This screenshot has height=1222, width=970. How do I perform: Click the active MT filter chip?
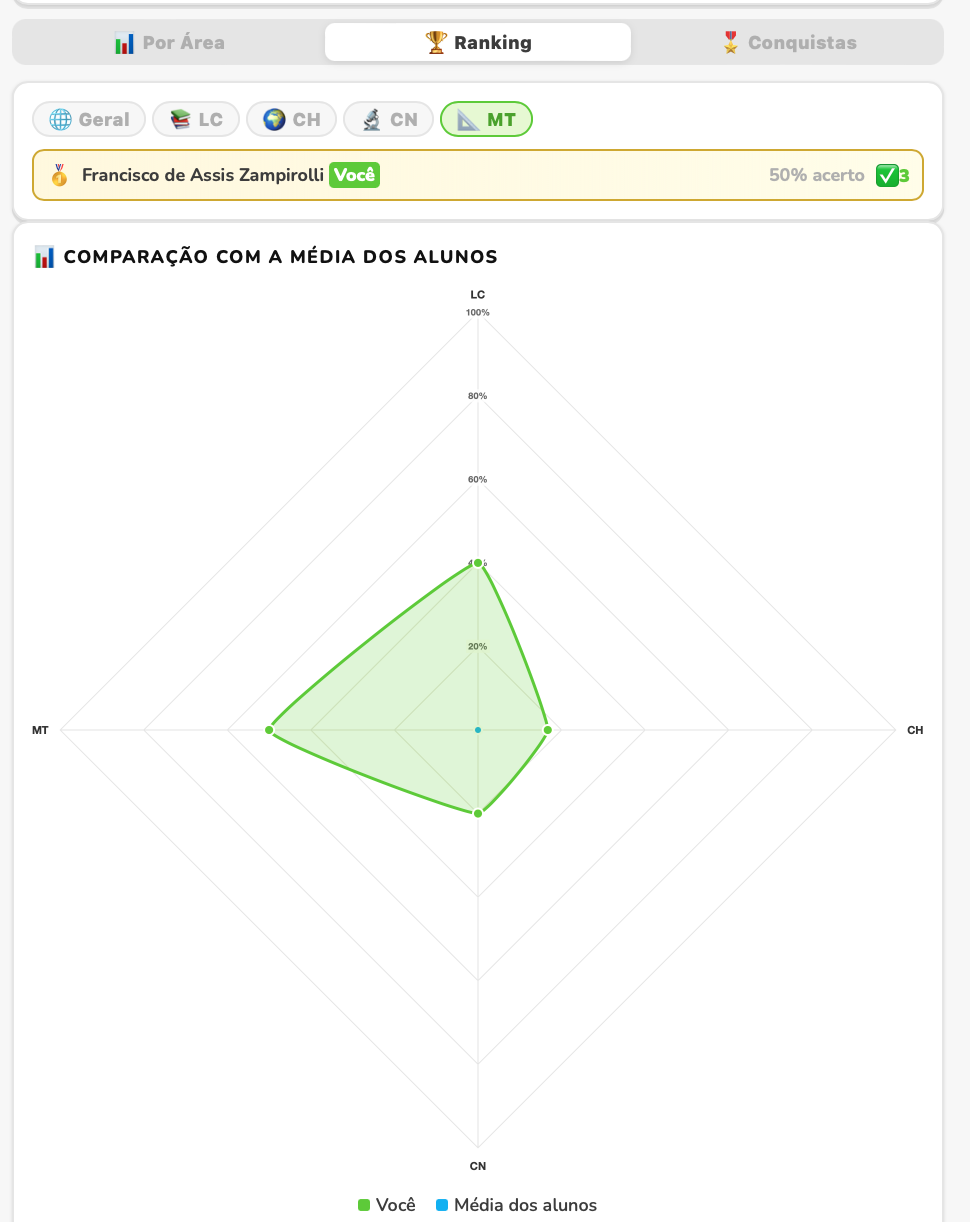click(486, 119)
